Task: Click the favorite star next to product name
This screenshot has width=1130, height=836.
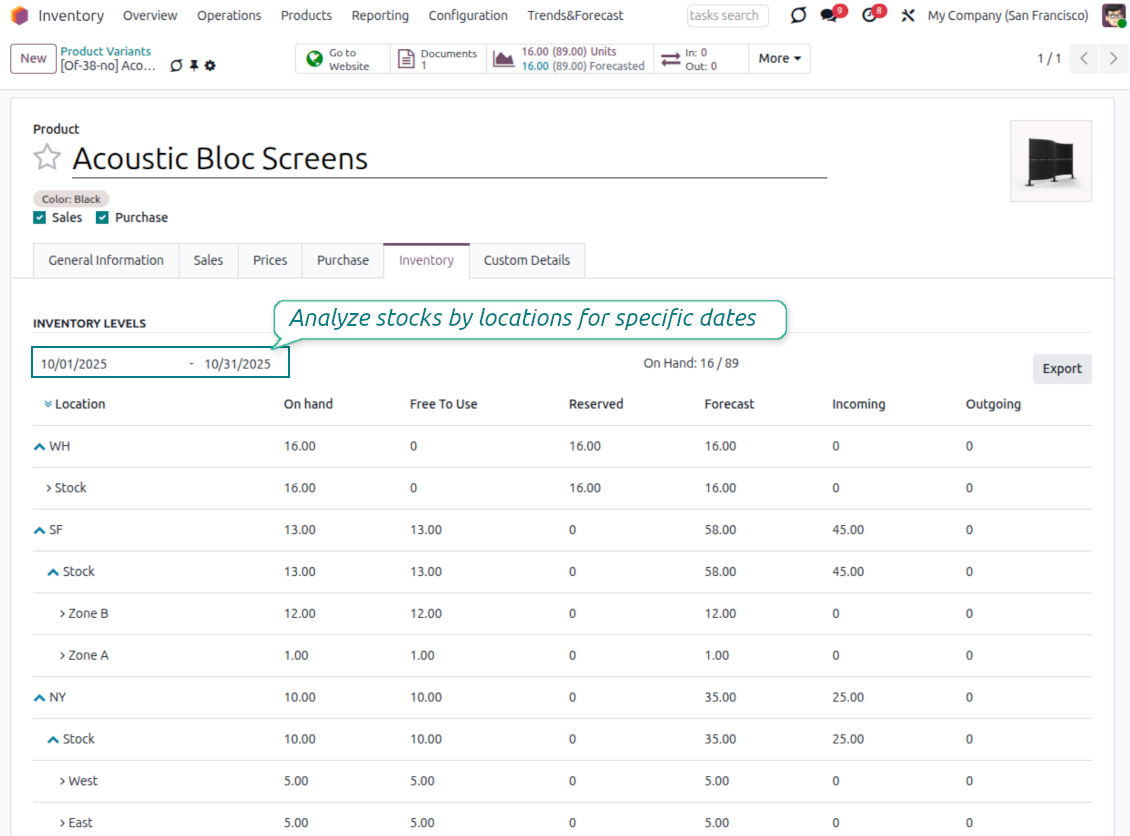Action: point(47,158)
